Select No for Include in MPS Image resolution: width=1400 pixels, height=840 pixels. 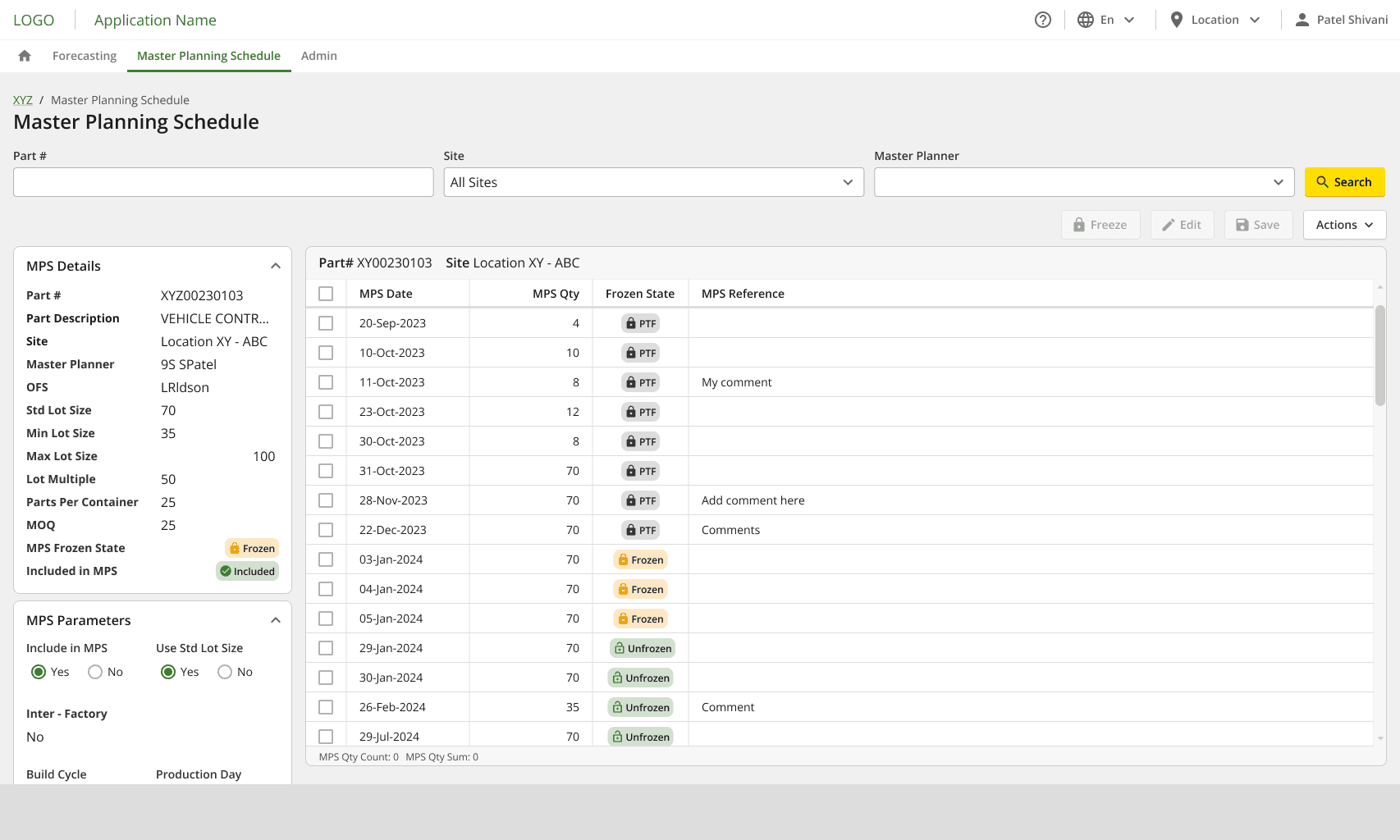pos(95,672)
